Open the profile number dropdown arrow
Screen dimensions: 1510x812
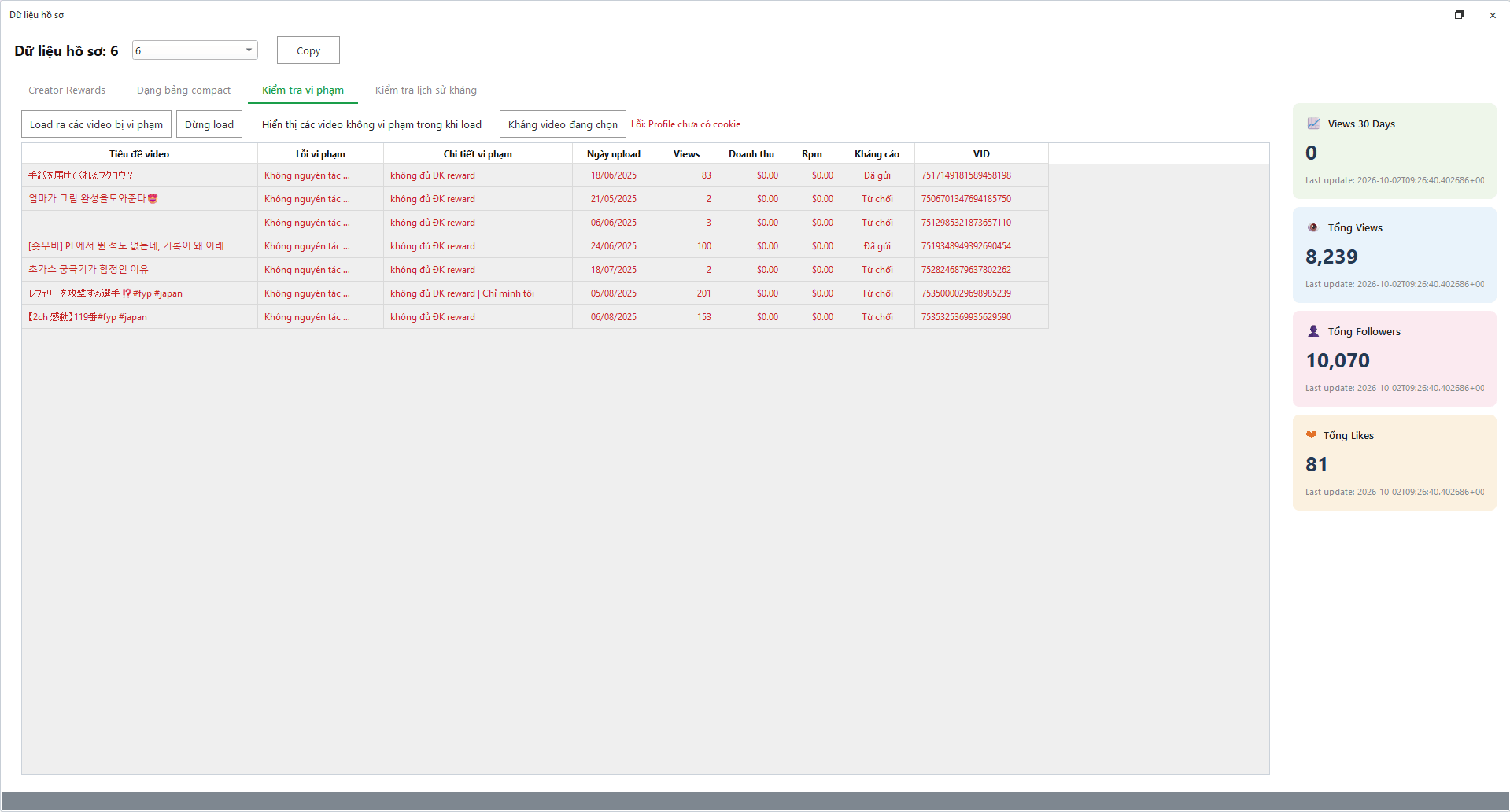(249, 50)
